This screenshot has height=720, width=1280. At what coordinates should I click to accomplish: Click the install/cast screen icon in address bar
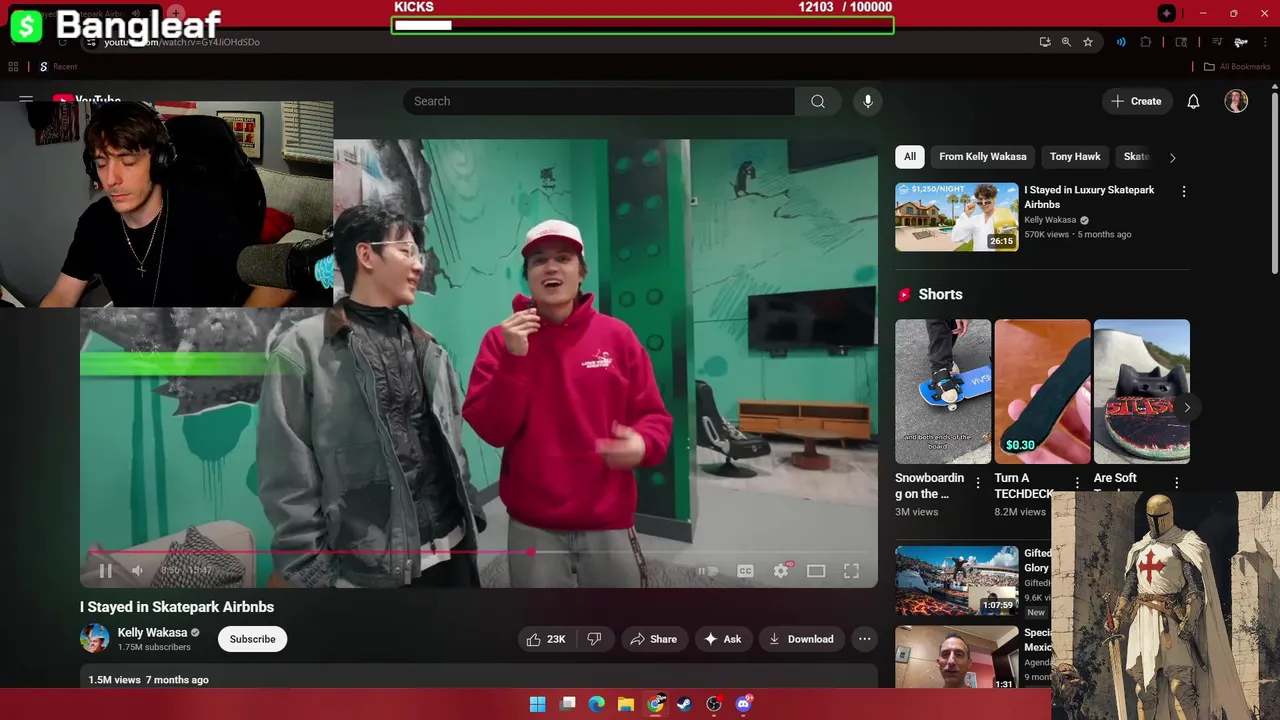pos(1044,42)
